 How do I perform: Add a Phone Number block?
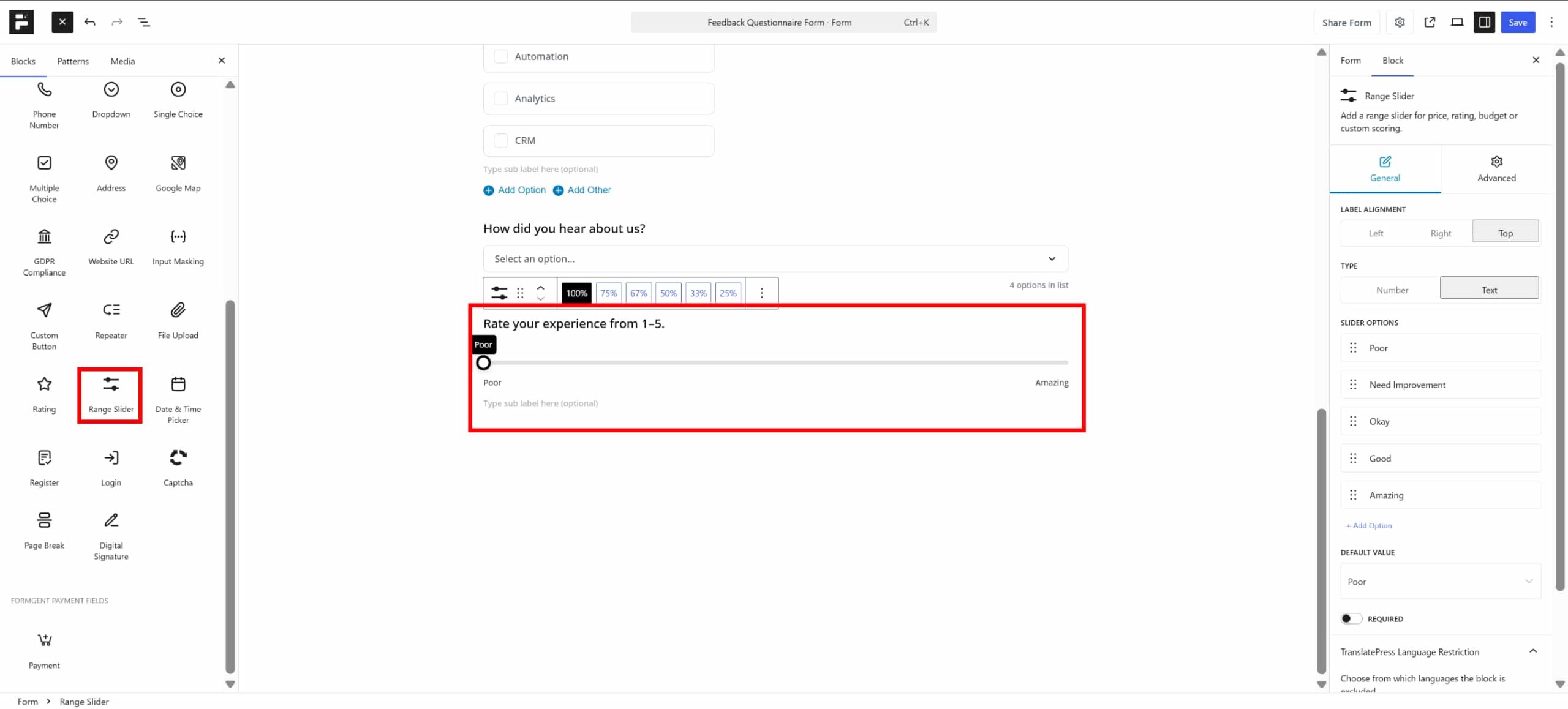click(x=44, y=105)
